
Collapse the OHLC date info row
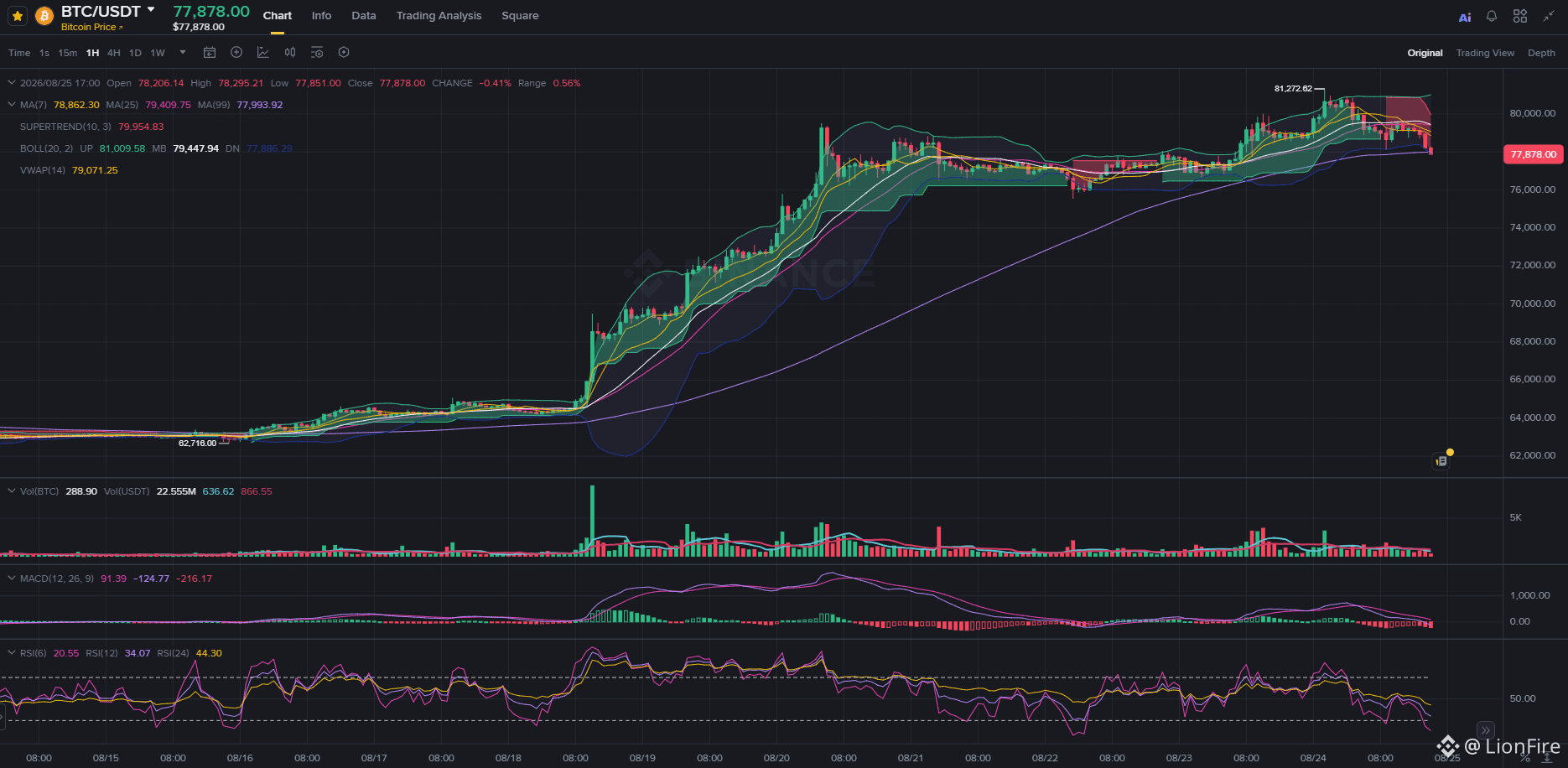pyautogui.click(x=12, y=83)
